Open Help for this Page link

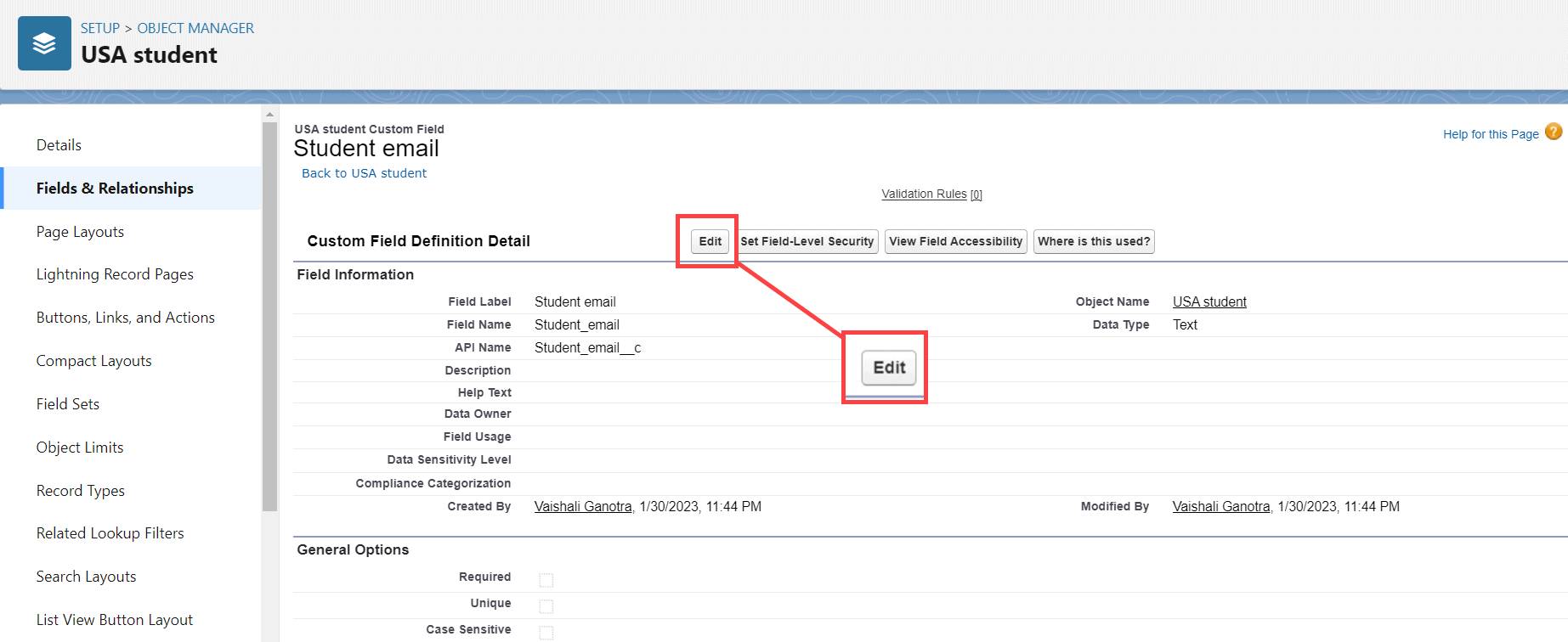pos(1491,134)
